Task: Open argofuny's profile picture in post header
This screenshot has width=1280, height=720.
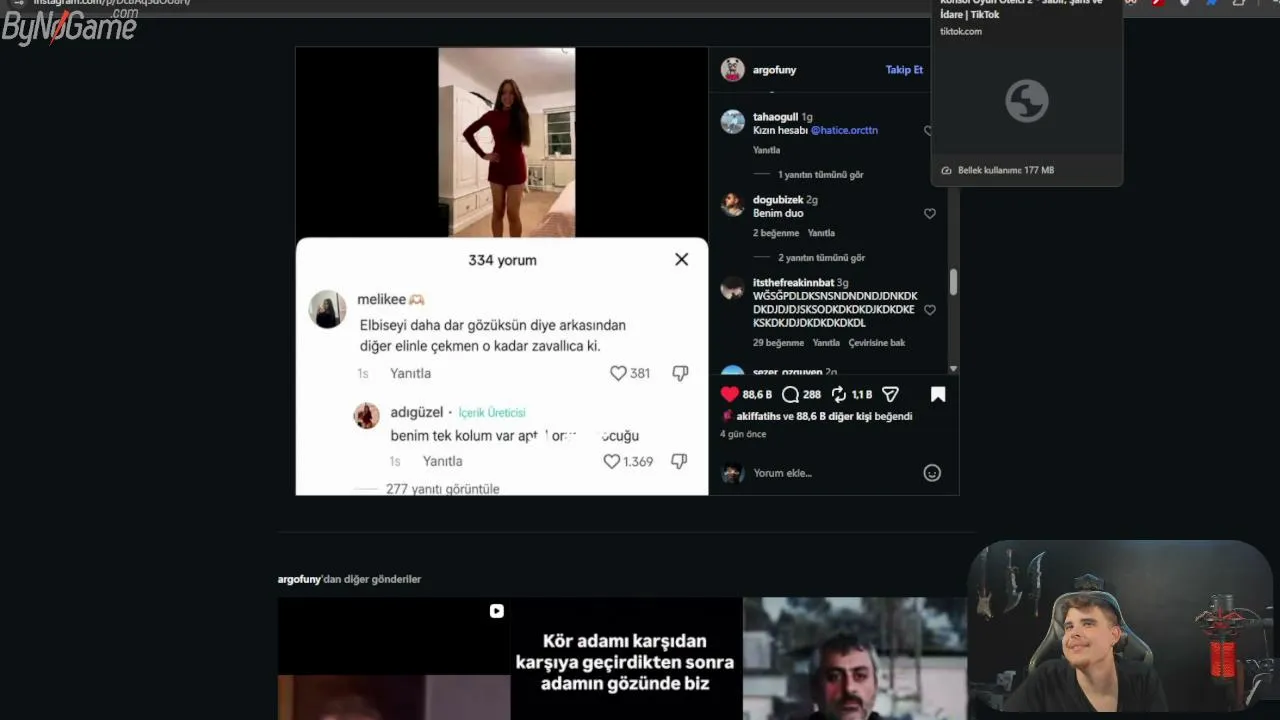Action: pyautogui.click(x=733, y=70)
